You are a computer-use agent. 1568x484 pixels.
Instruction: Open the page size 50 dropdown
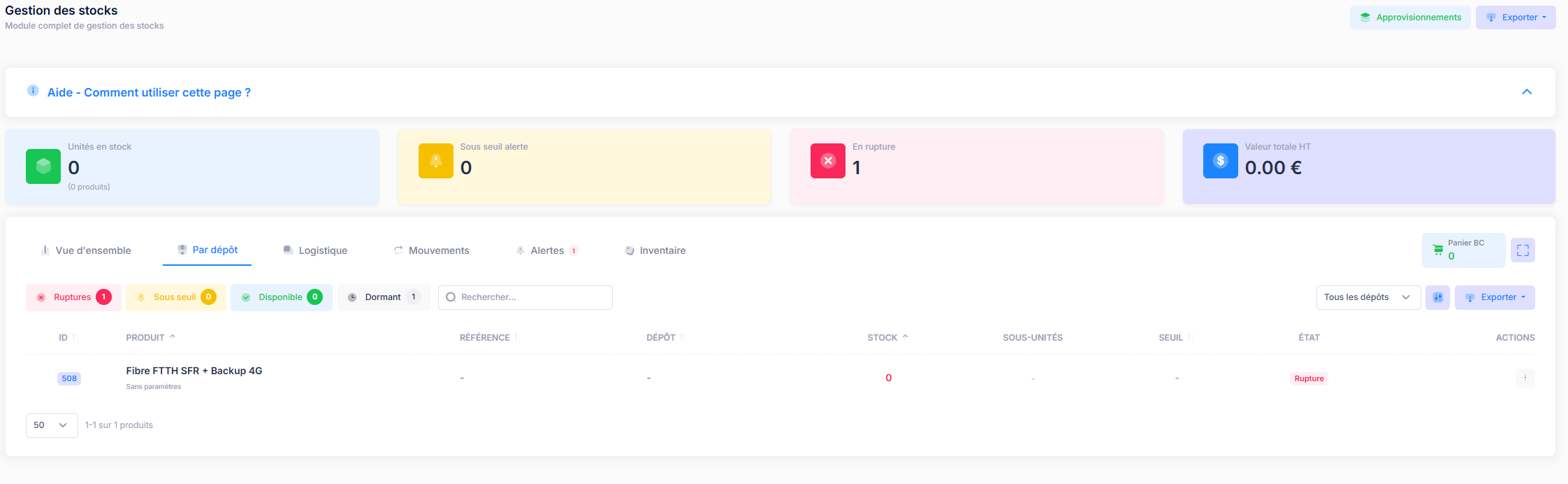(52, 425)
